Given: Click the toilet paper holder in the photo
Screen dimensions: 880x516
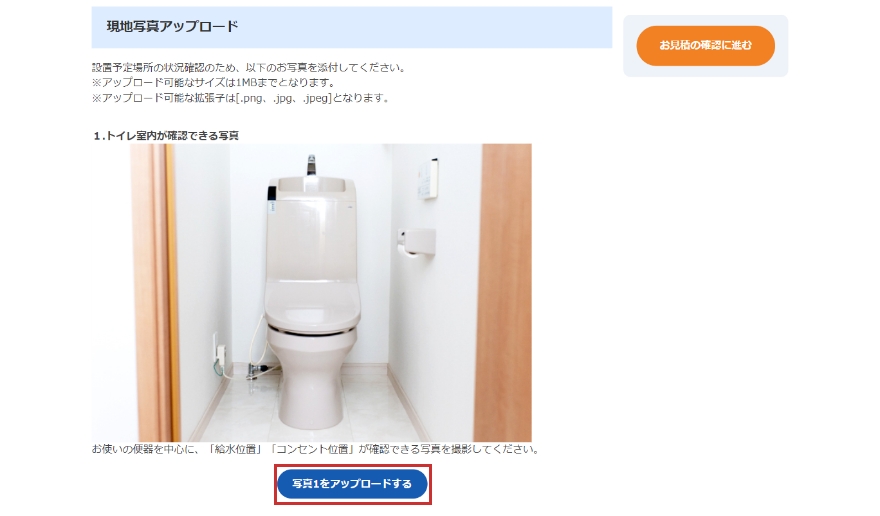Looking at the screenshot, I should click(416, 243).
